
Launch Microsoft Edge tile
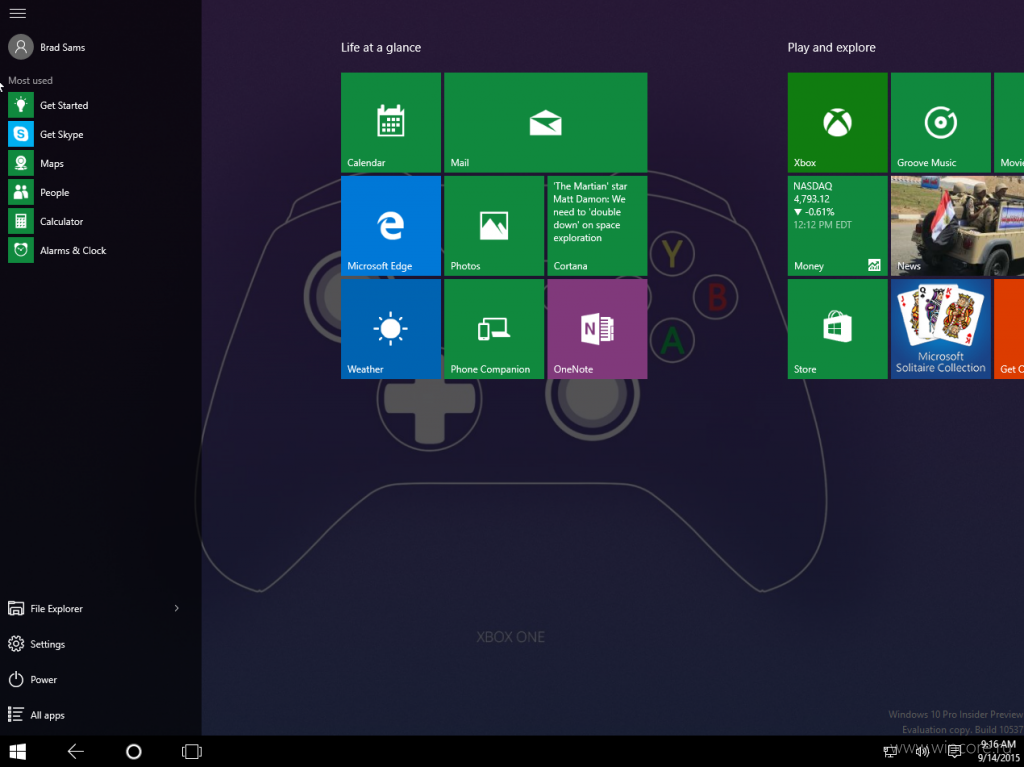pos(391,225)
